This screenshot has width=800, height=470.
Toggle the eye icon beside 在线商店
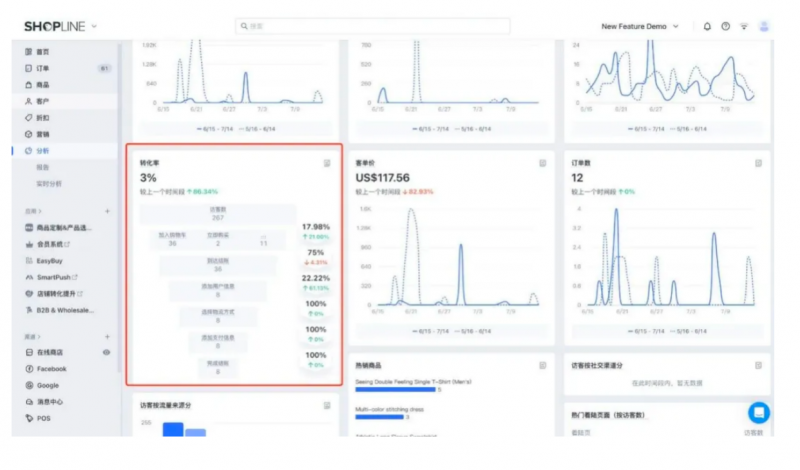point(106,353)
